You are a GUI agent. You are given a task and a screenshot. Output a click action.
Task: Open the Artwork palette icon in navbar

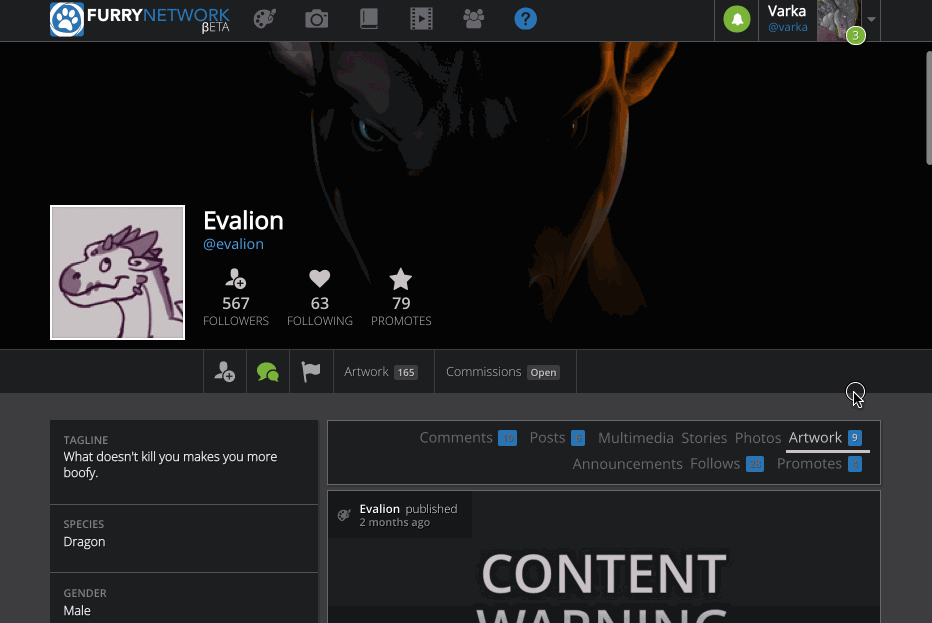(x=264, y=19)
